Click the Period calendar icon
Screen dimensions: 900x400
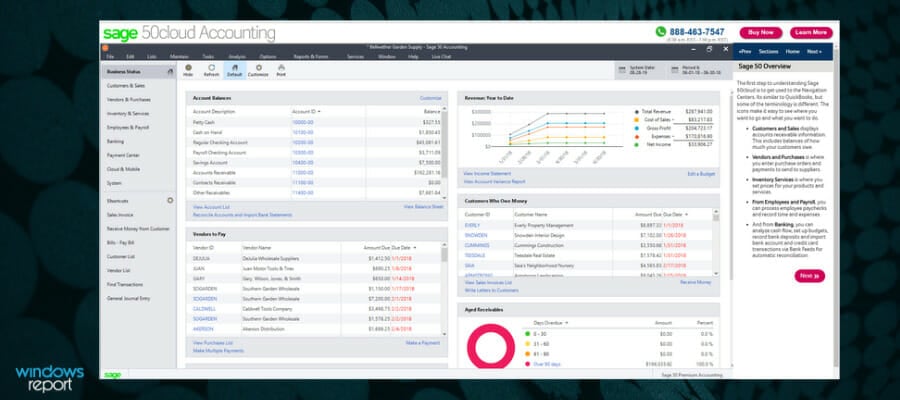tap(674, 71)
